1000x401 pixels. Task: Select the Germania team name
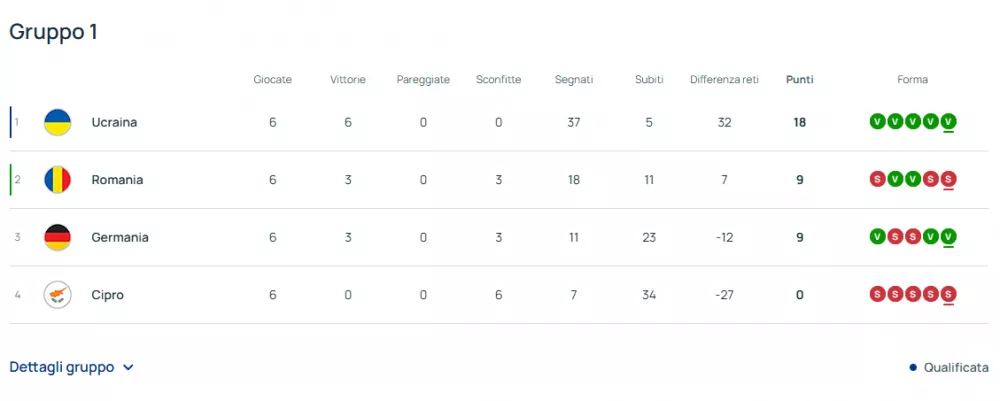120,238
